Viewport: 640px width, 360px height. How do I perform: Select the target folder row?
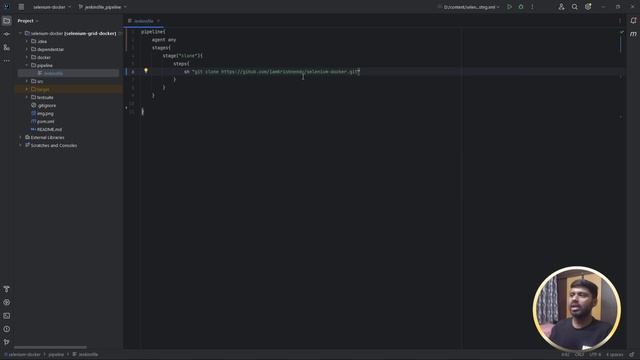pos(68,89)
